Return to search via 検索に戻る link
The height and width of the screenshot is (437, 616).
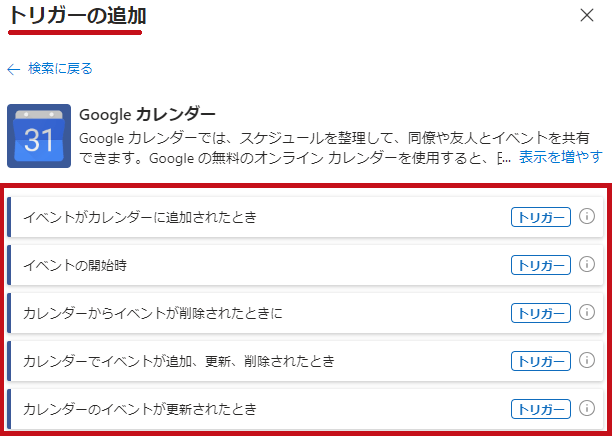click(60, 69)
